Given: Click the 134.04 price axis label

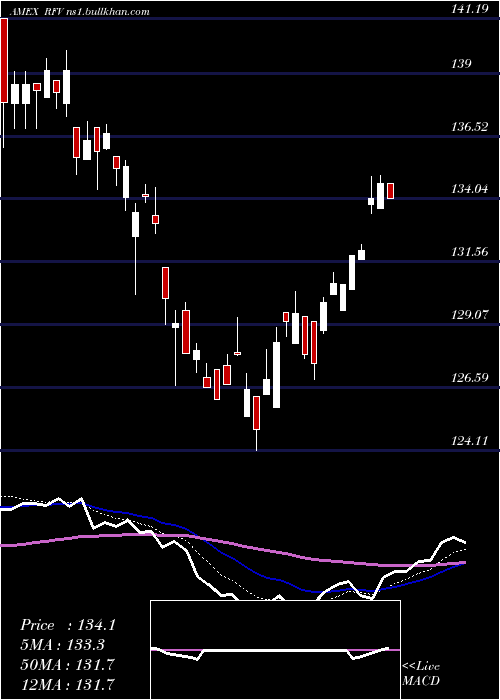Looking at the screenshot, I should click(x=469, y=189).
